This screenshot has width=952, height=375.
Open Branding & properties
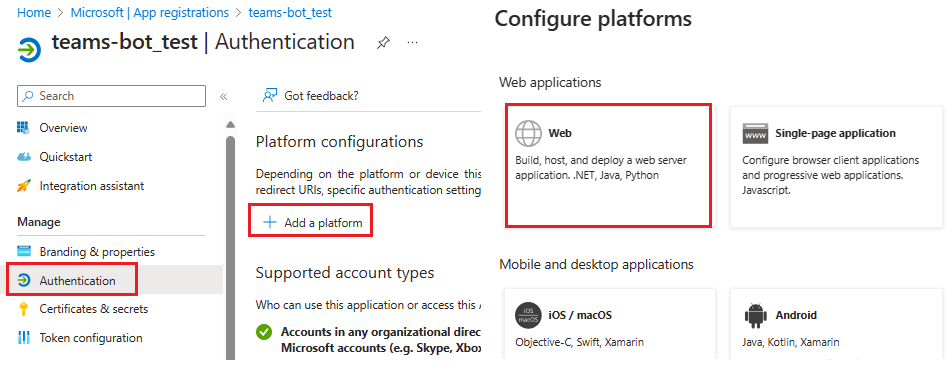pyautogui.click(x=97, y=251)
